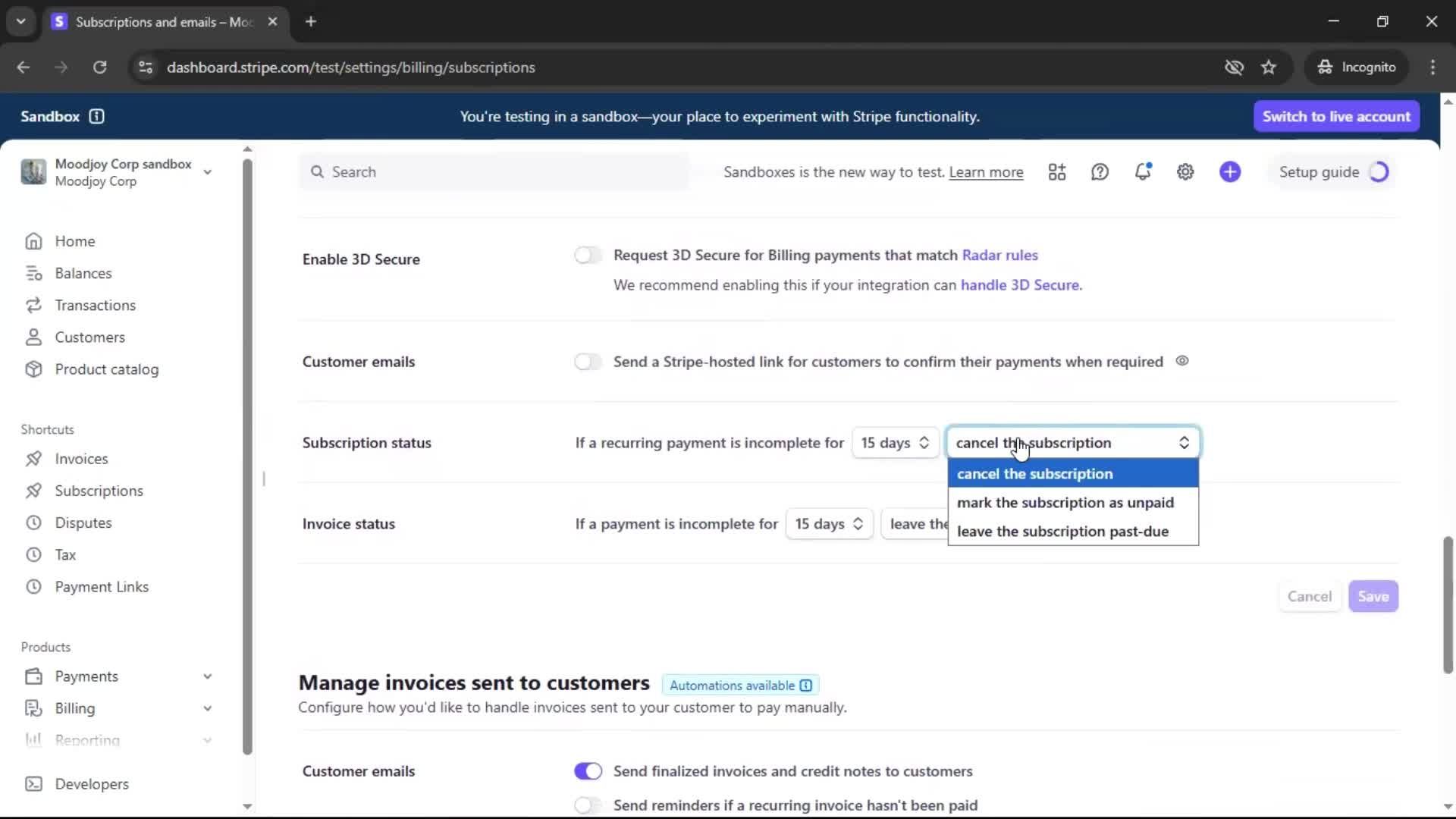Click the Automations available info badge
The height and width of the screenshot is (819, 1456).
tap(740, 686)
